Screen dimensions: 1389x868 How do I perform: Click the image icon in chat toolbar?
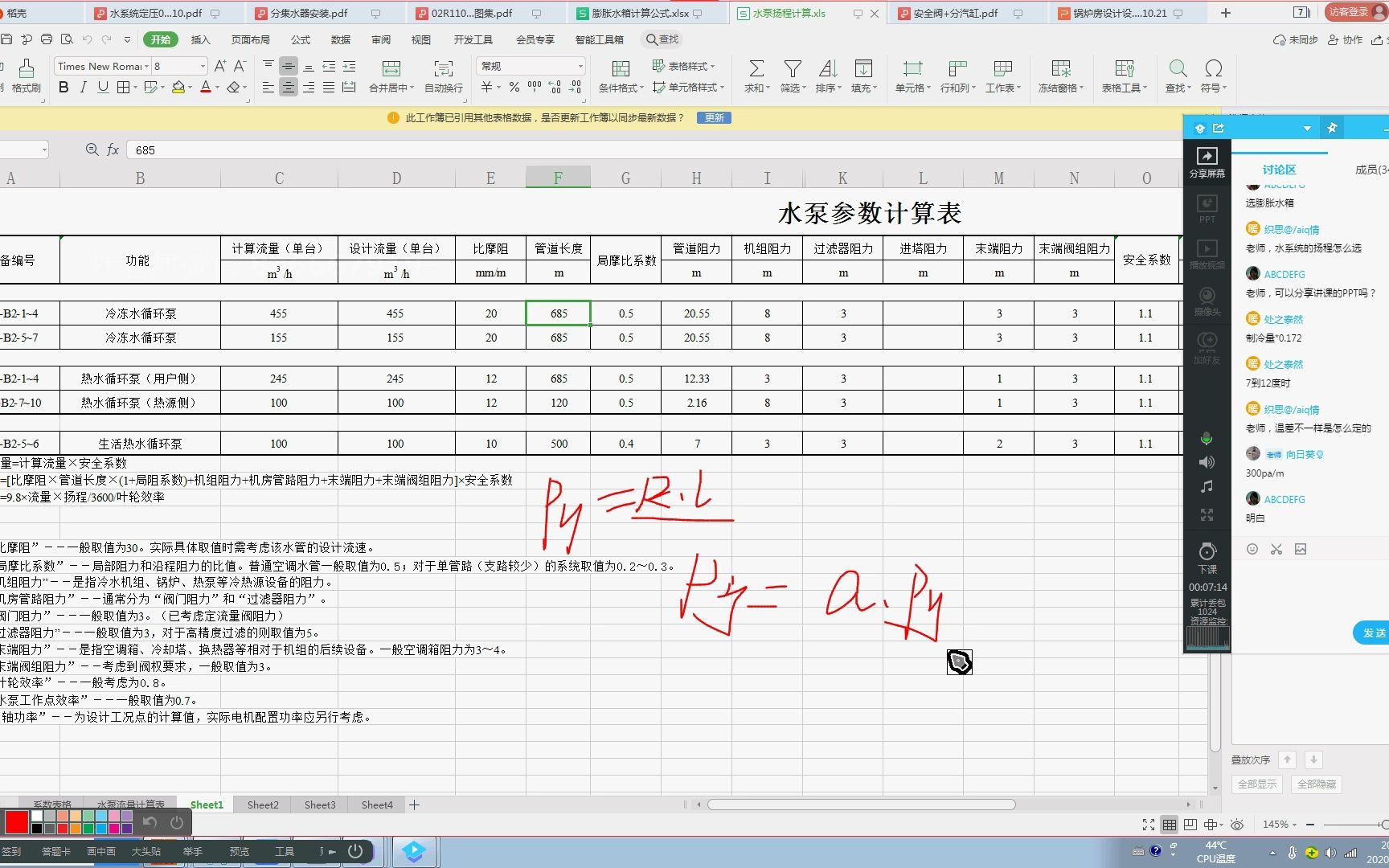tap(1301, 549)
